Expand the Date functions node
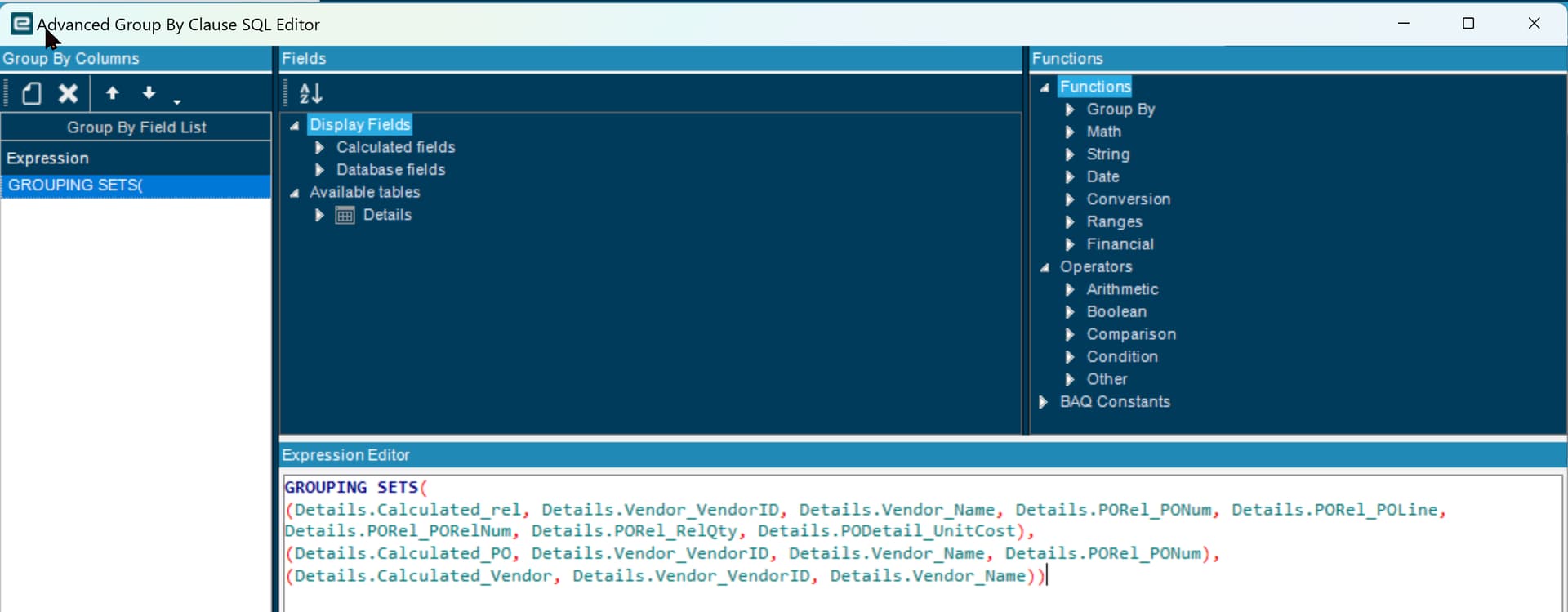 tap(1070, 176)
